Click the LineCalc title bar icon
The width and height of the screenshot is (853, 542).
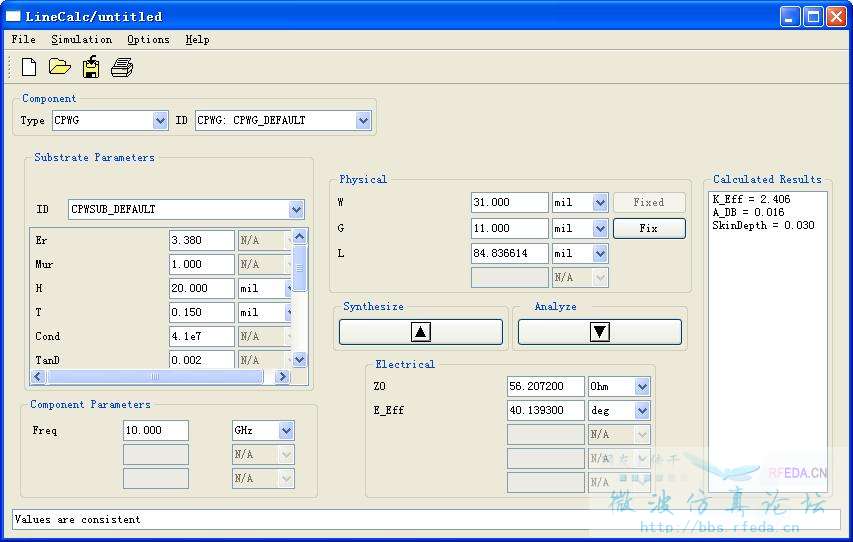coord(13,16)
